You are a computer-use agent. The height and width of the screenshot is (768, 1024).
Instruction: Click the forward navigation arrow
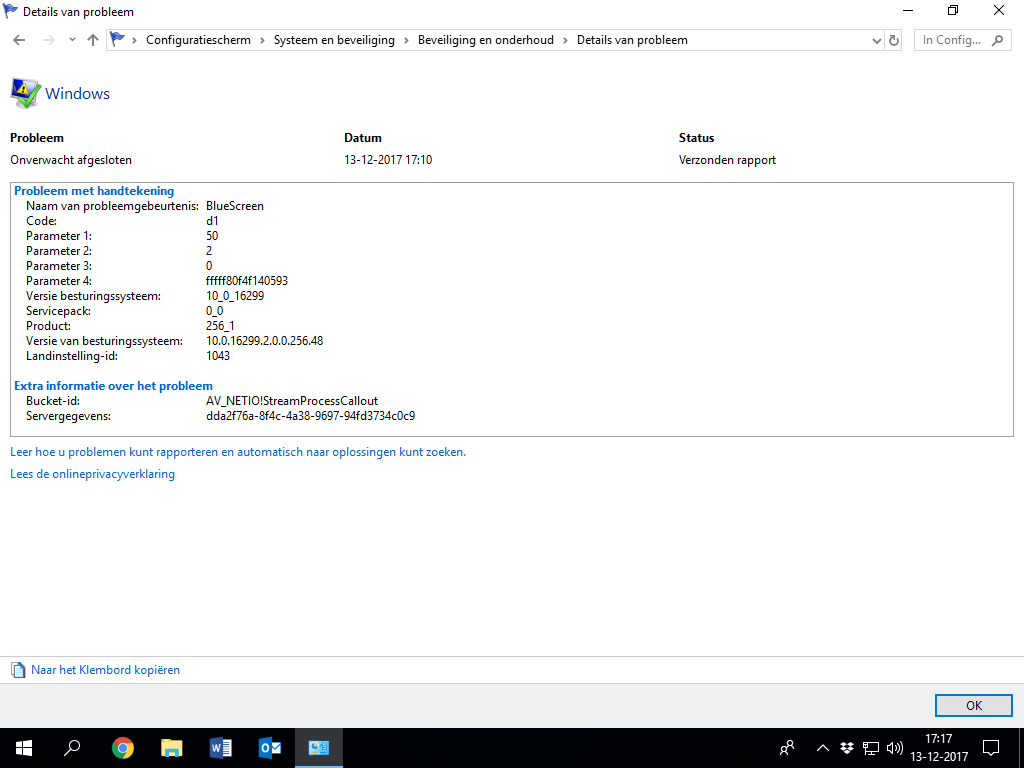49,40
